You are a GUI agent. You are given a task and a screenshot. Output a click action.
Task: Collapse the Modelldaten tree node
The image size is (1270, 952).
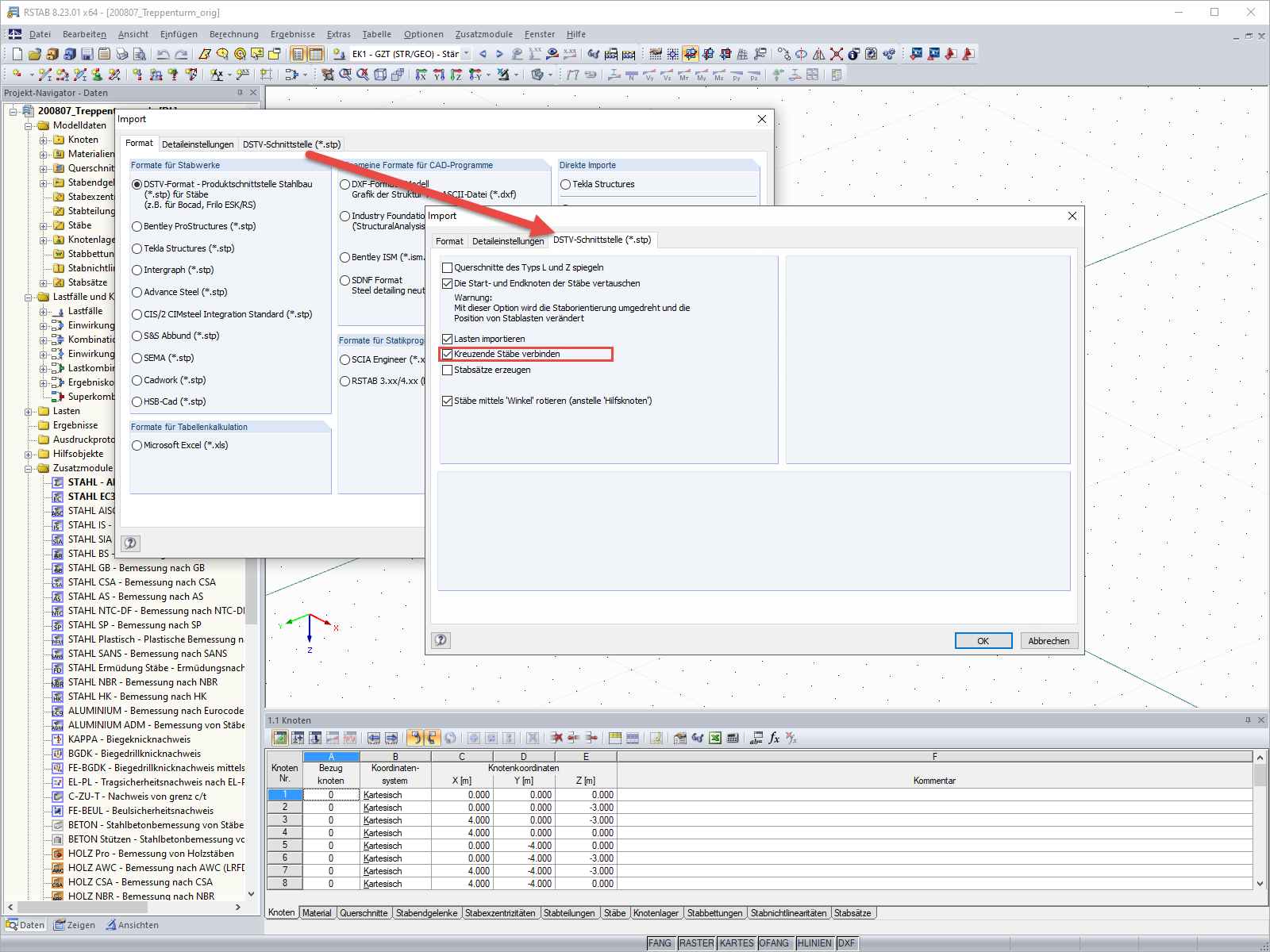pyautogui.click(x=29, y=125)
